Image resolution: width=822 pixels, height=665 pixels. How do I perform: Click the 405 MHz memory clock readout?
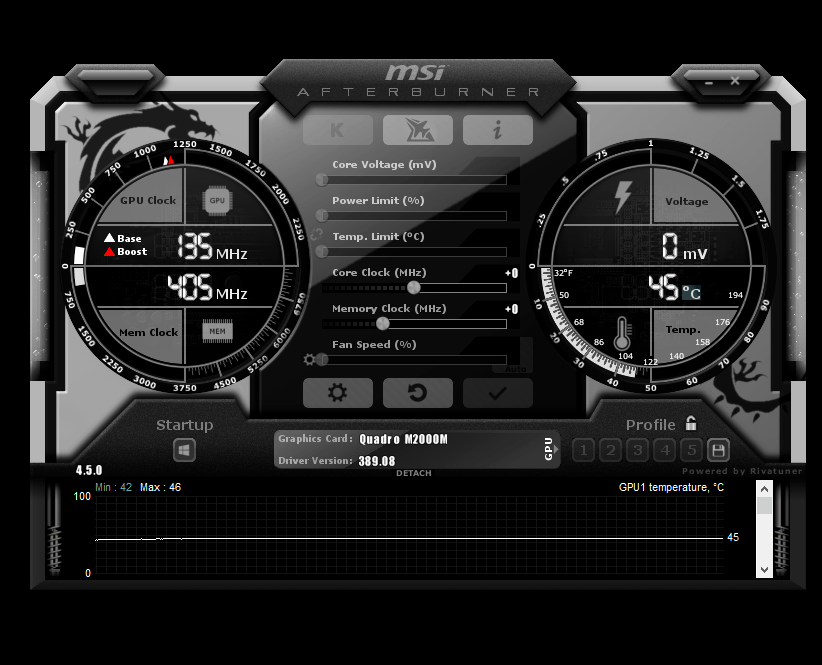pyautogui.click(x=207, y=287)
